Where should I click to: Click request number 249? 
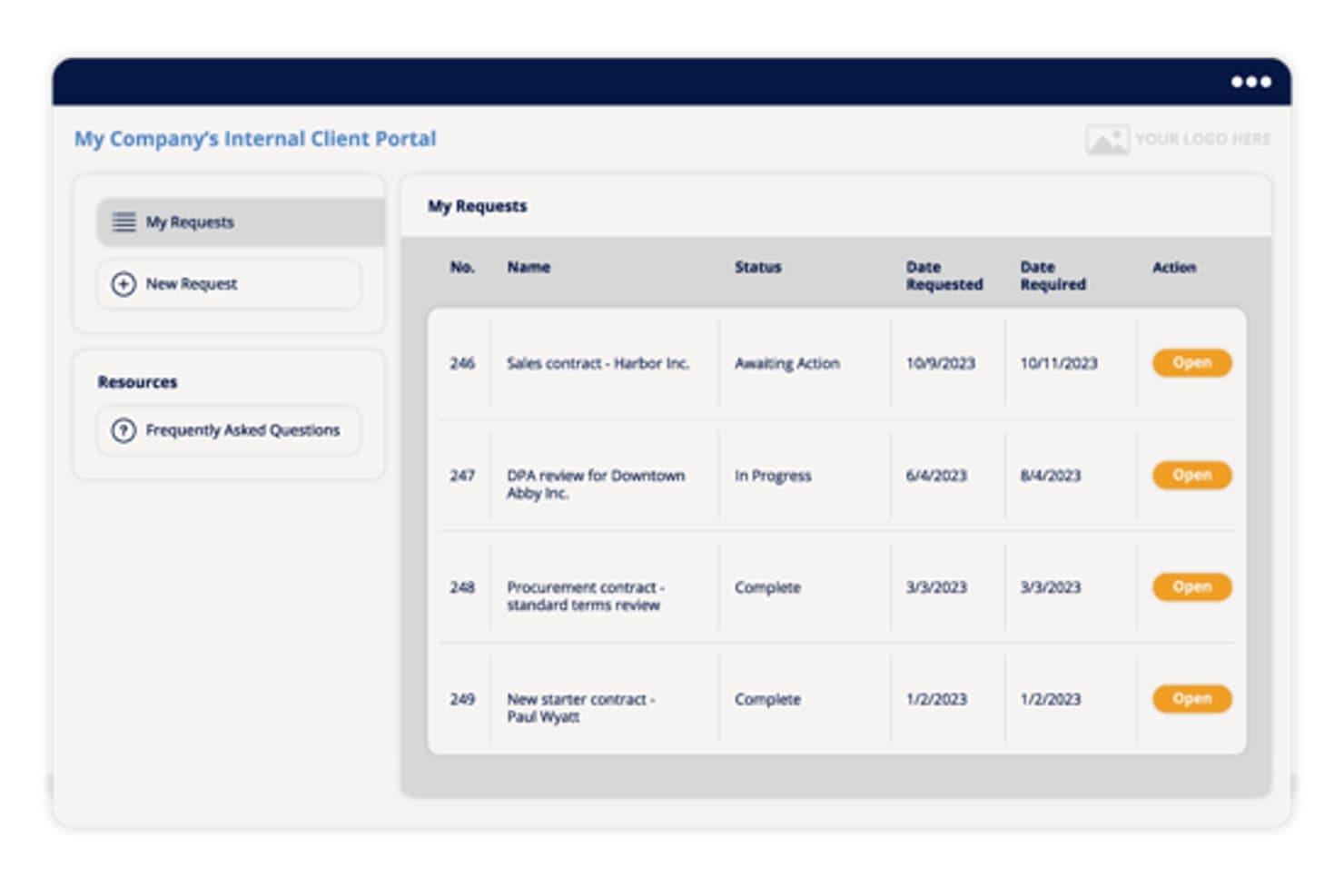click(462, 699)
